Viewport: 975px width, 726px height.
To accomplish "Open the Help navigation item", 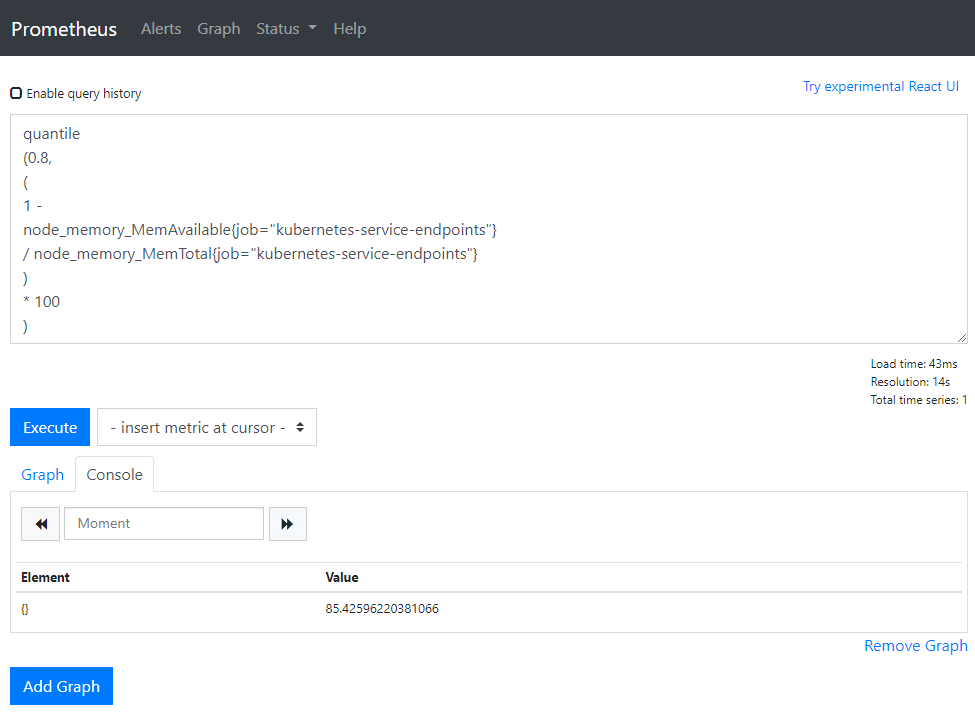I will (x=349, y=29).
